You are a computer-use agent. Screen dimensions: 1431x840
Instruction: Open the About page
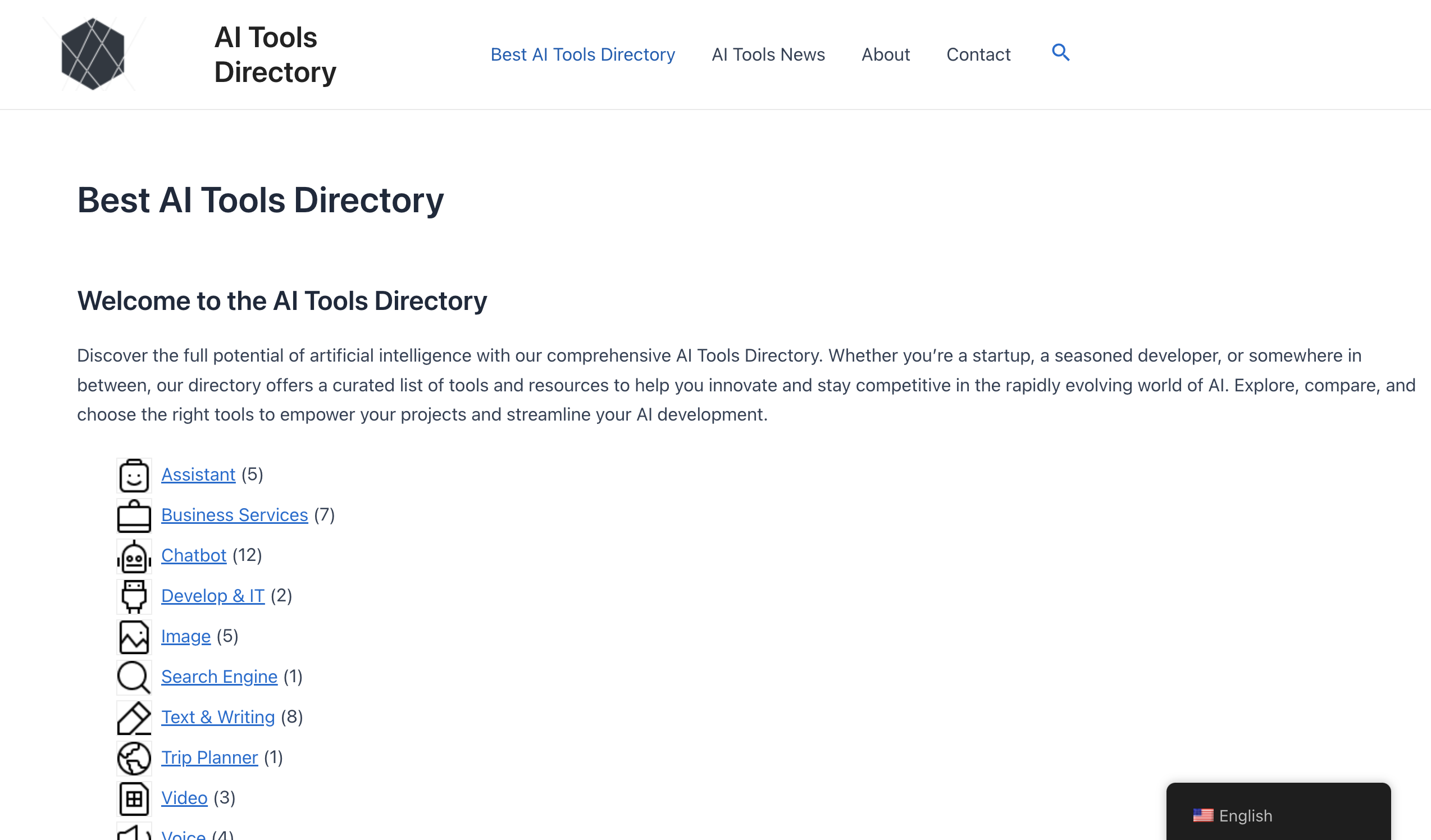pos(886,54)
